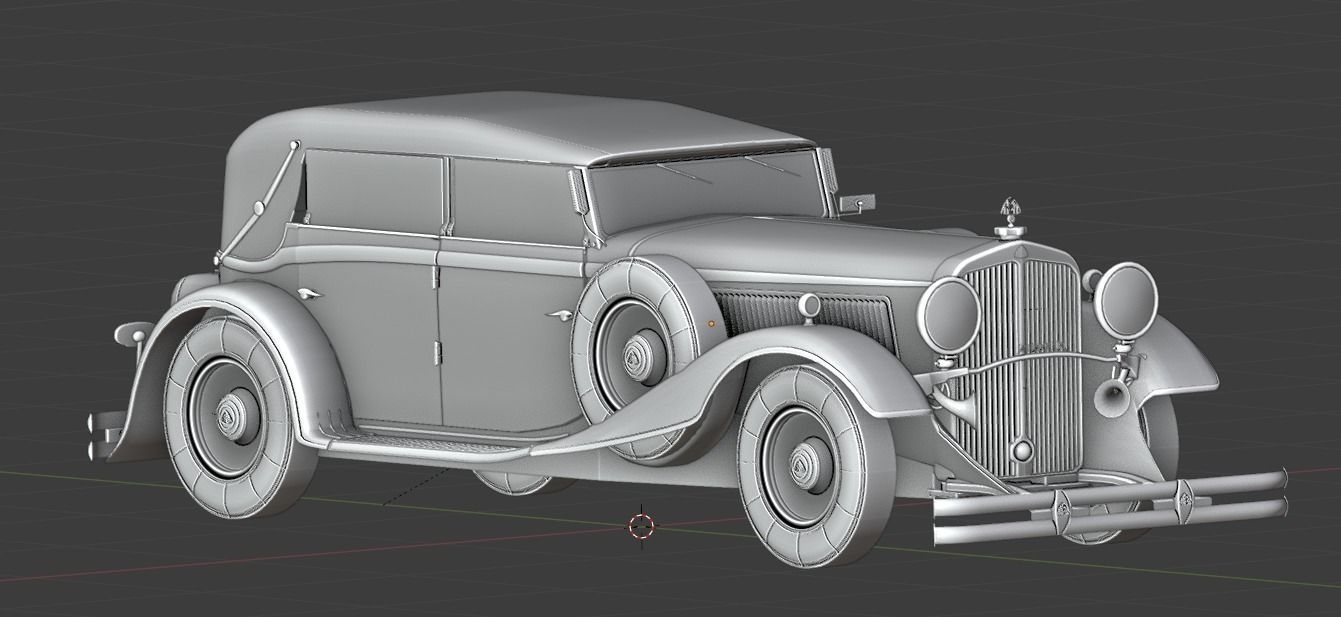This screenshot has height=617, width=1341.
Task: Select the radiator grille of the car
Action: [1018, 367]
